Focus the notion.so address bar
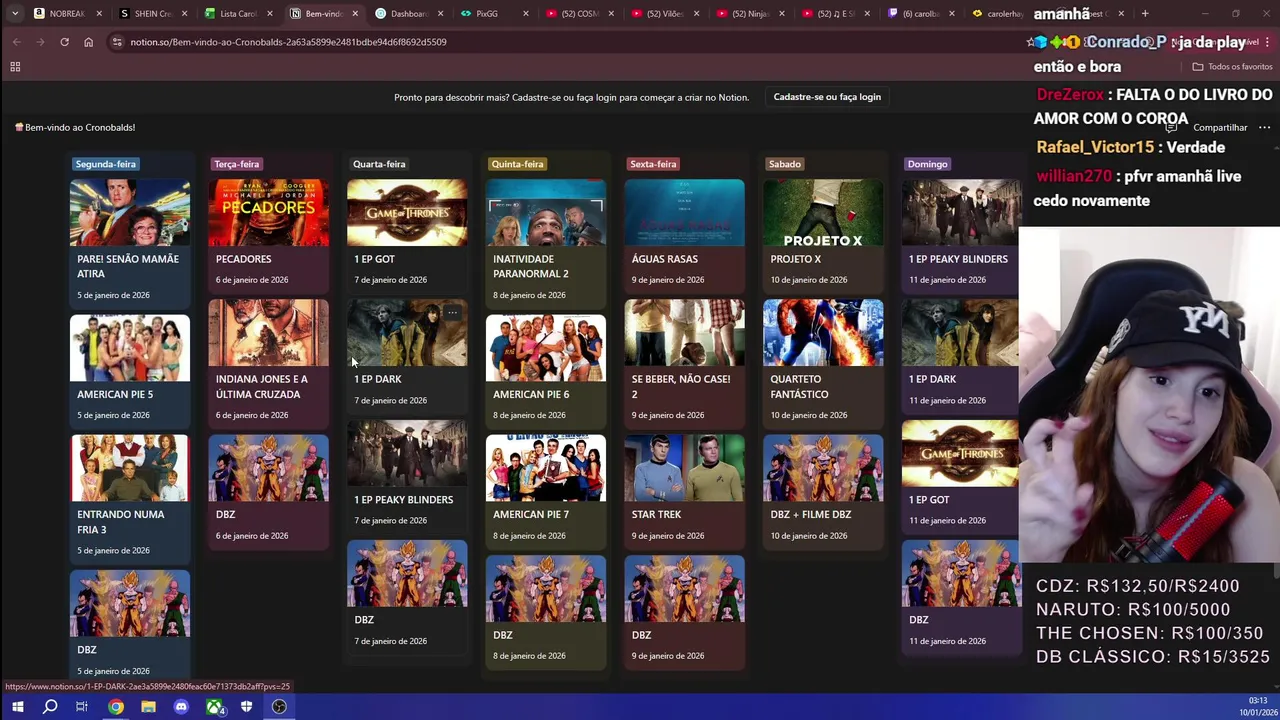The width and height of the screenshot is (1280, 720). coord(288,42)
